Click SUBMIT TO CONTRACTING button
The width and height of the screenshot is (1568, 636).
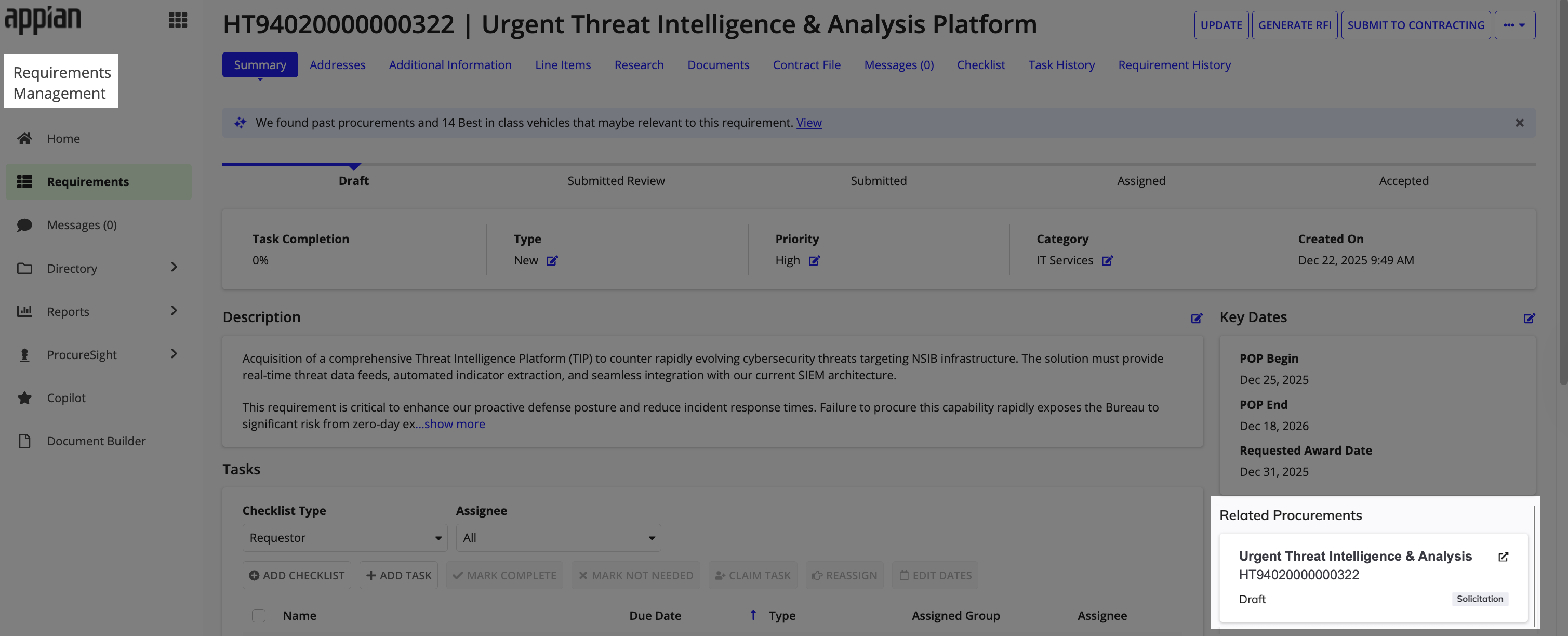[1416, 25]
